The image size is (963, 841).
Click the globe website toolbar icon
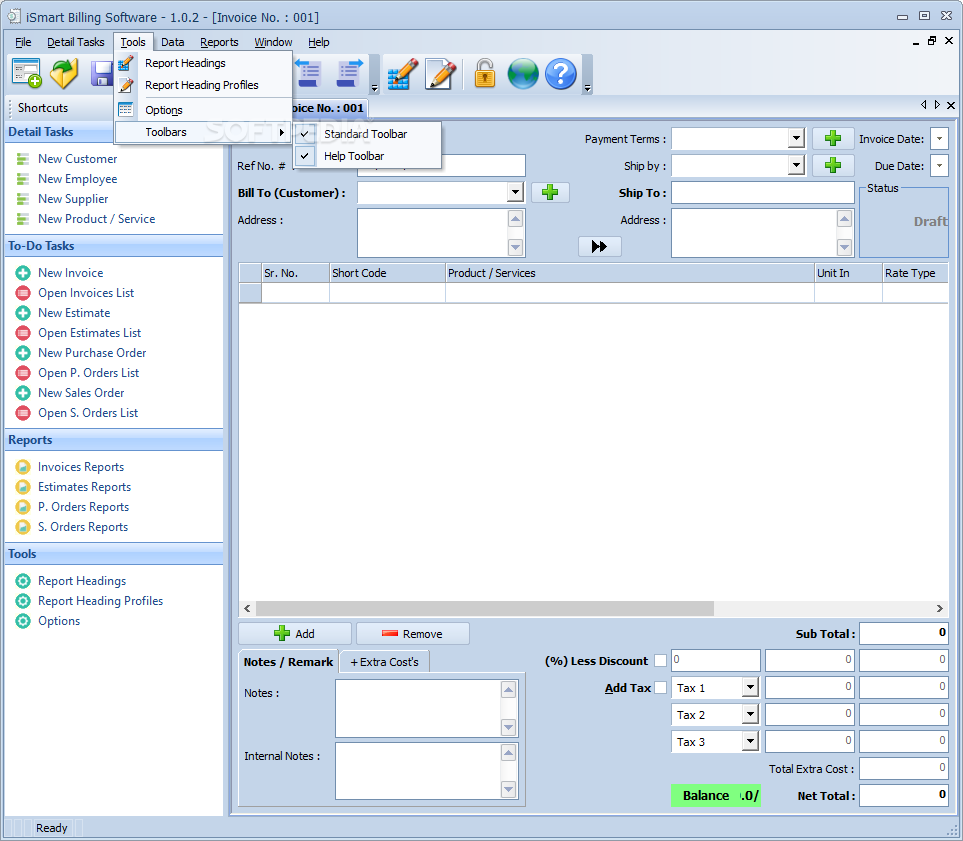pos(523,74)
